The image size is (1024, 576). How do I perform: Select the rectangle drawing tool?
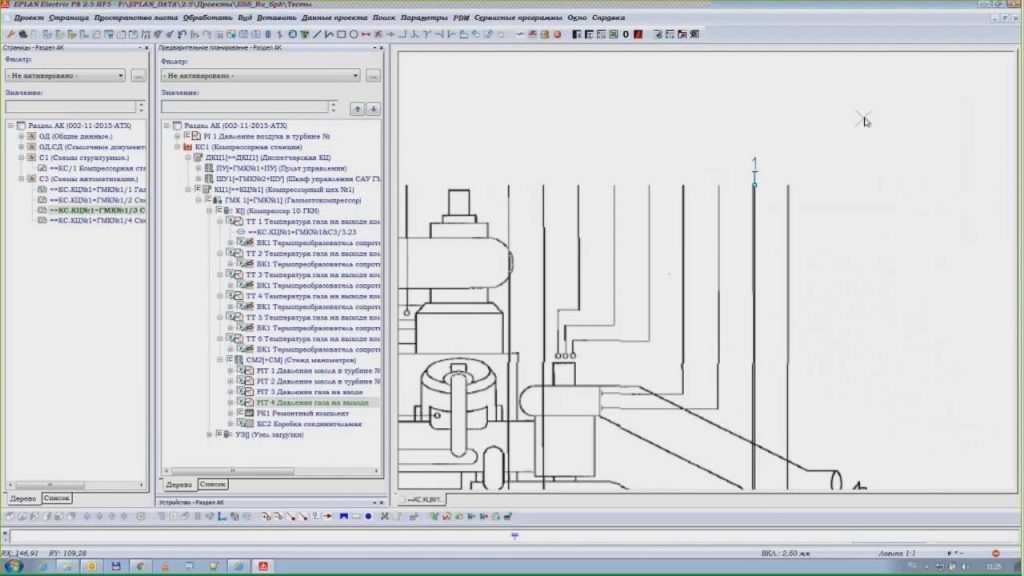[342, 34]
